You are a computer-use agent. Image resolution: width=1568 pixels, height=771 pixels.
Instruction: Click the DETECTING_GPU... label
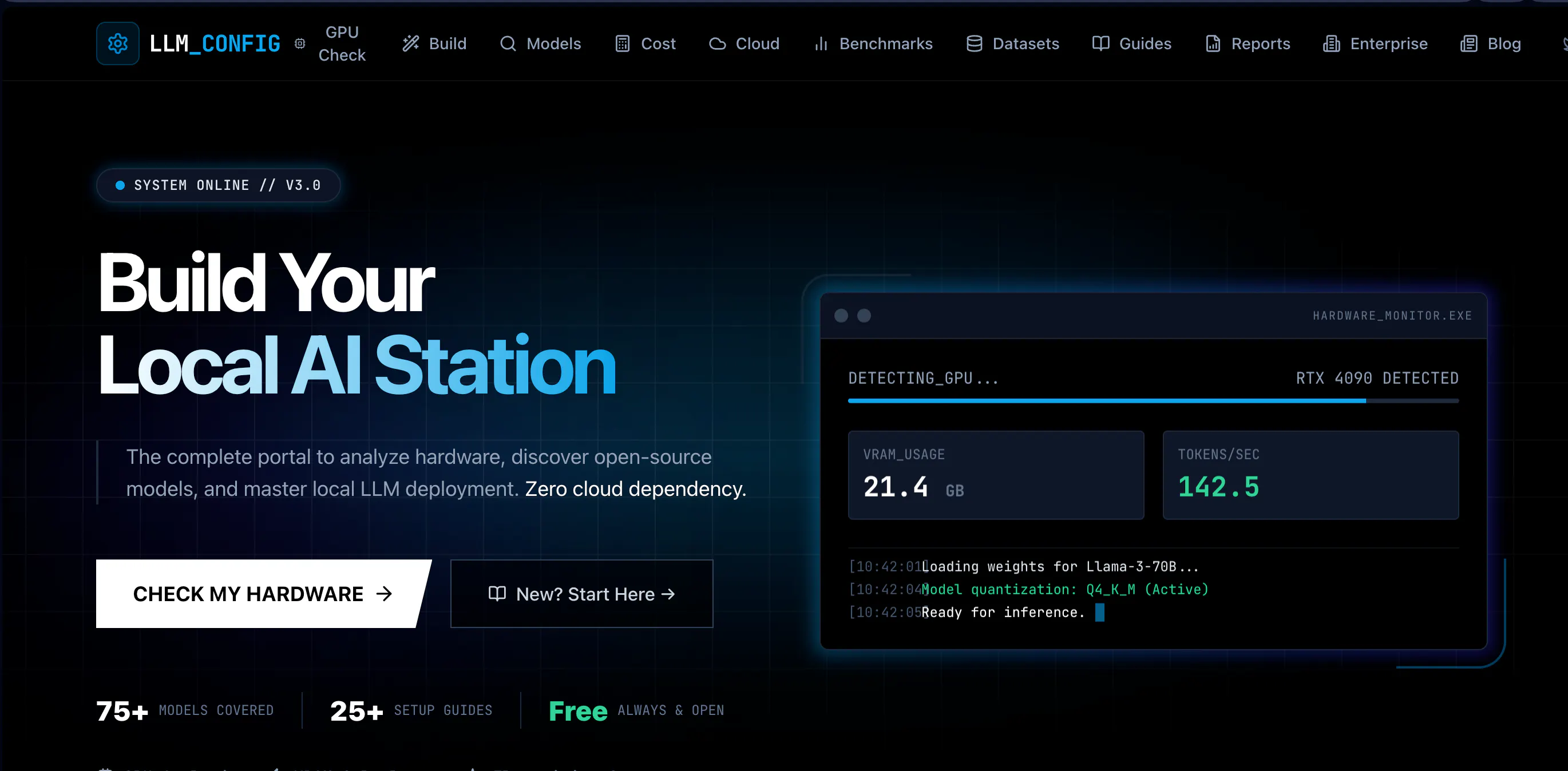point(924,379)
